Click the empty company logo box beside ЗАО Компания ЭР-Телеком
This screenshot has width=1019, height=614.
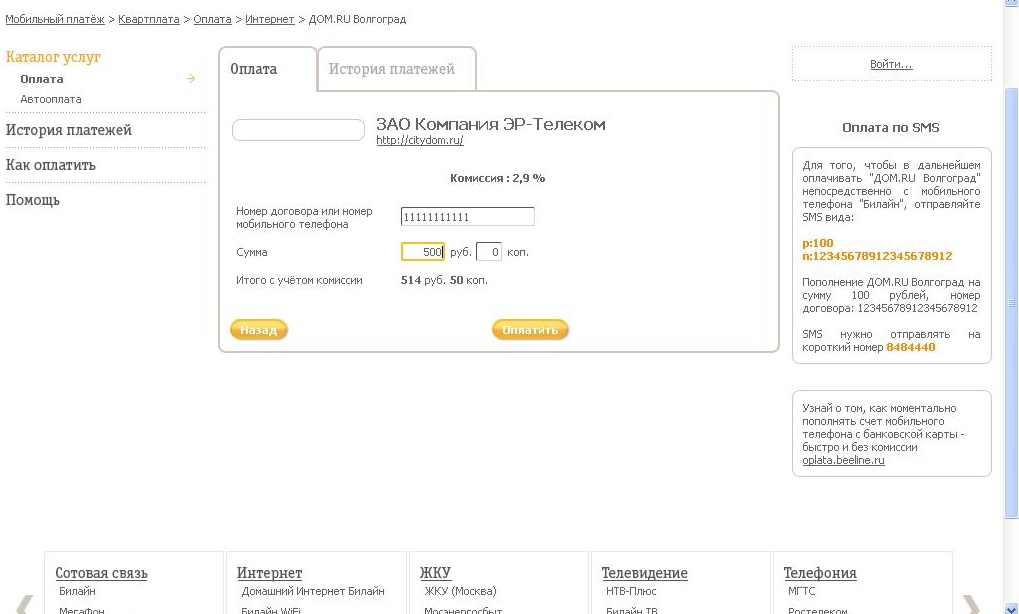tap(298, 130)
